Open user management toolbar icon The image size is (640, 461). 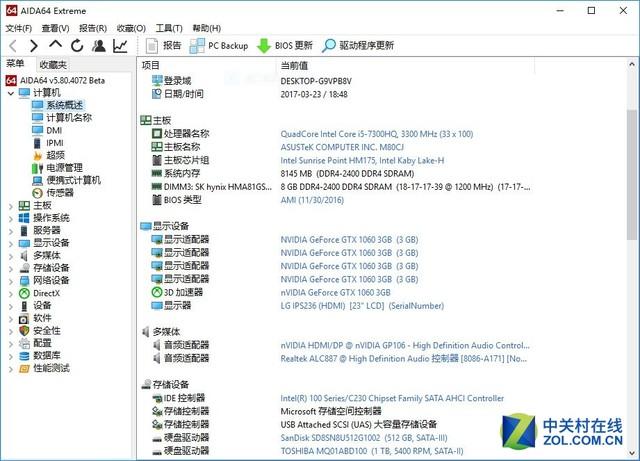[98, 46]
